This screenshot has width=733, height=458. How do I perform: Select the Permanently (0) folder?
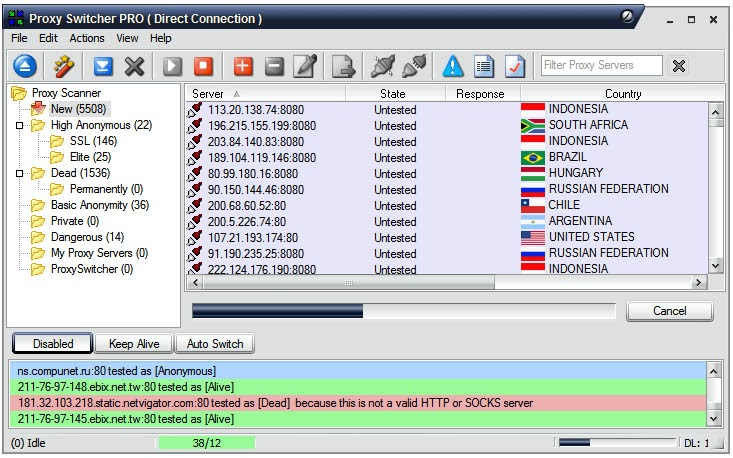[107, 189]
